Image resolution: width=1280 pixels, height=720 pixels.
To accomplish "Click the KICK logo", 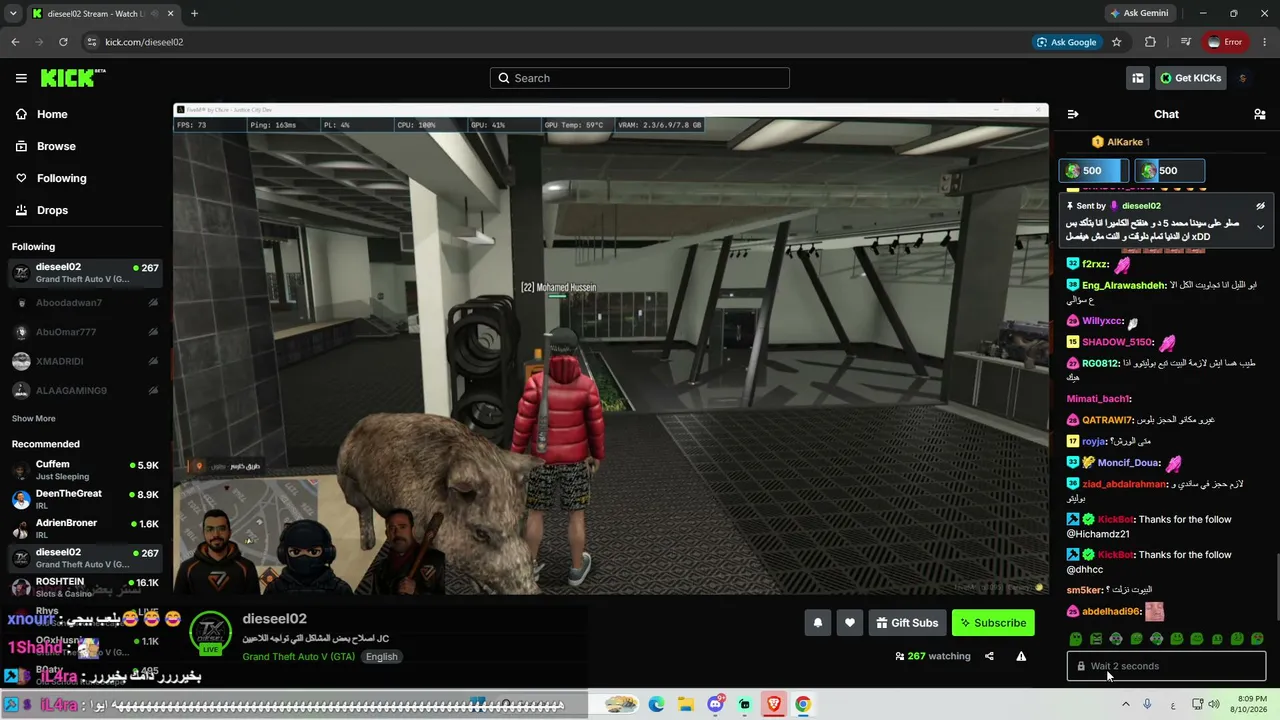I will pos(73,78).
